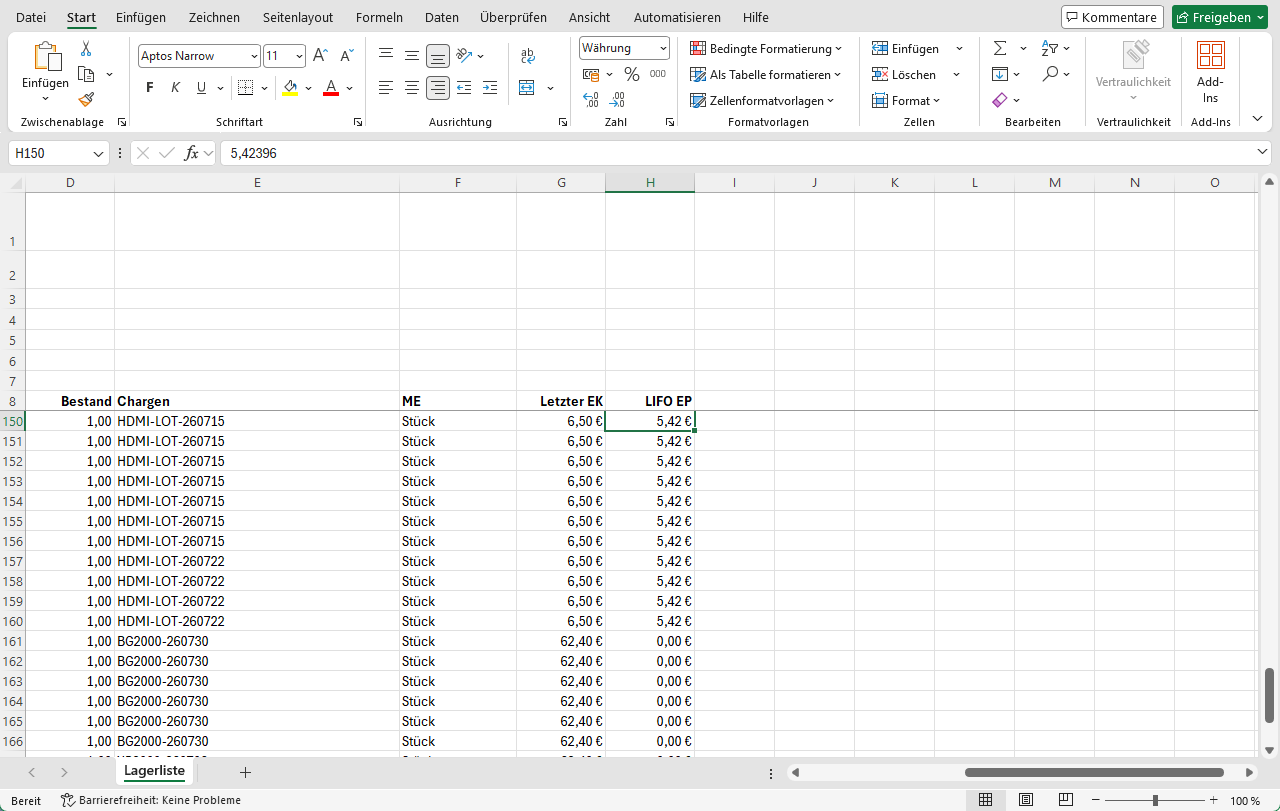Screen dimensions: 1280x811
Task: Open Bedingte Formatierung dropdown
Action: [x=766, y=49]
